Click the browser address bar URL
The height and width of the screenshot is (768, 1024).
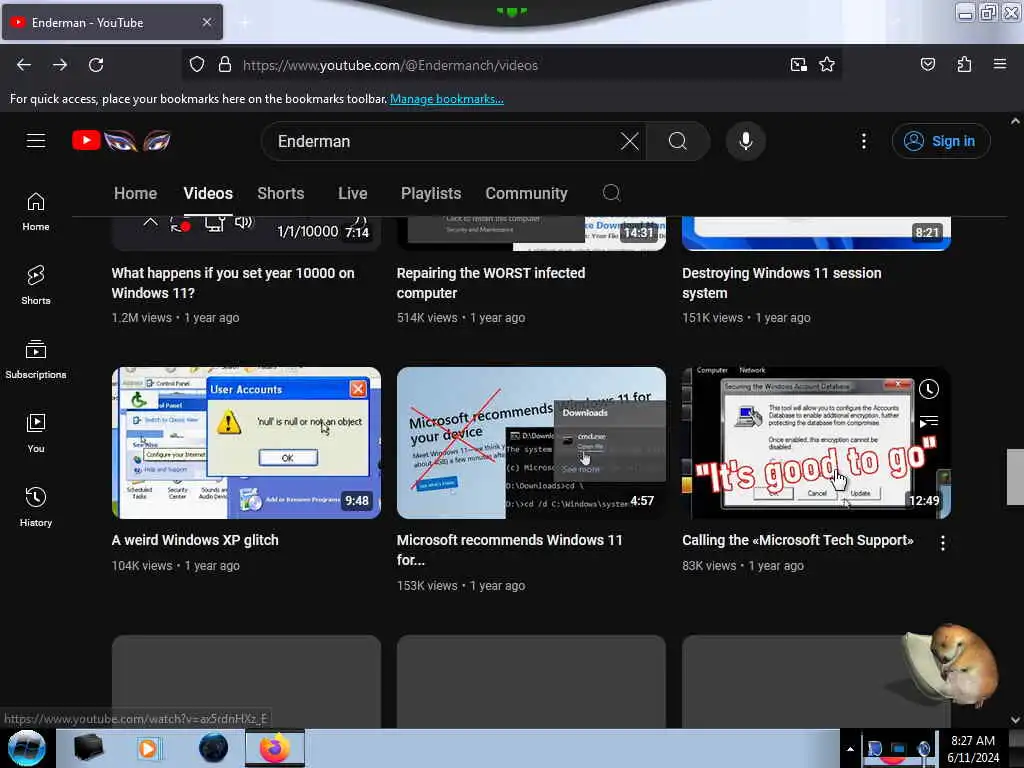pos(391,65)
